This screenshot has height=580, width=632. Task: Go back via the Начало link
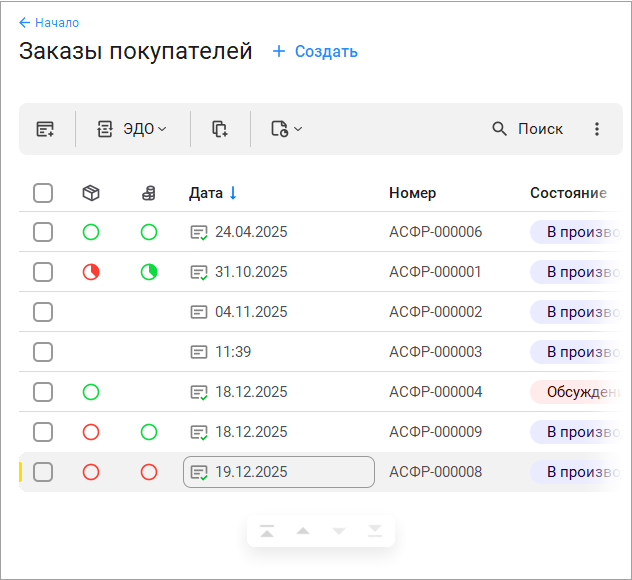coord(49,22)
